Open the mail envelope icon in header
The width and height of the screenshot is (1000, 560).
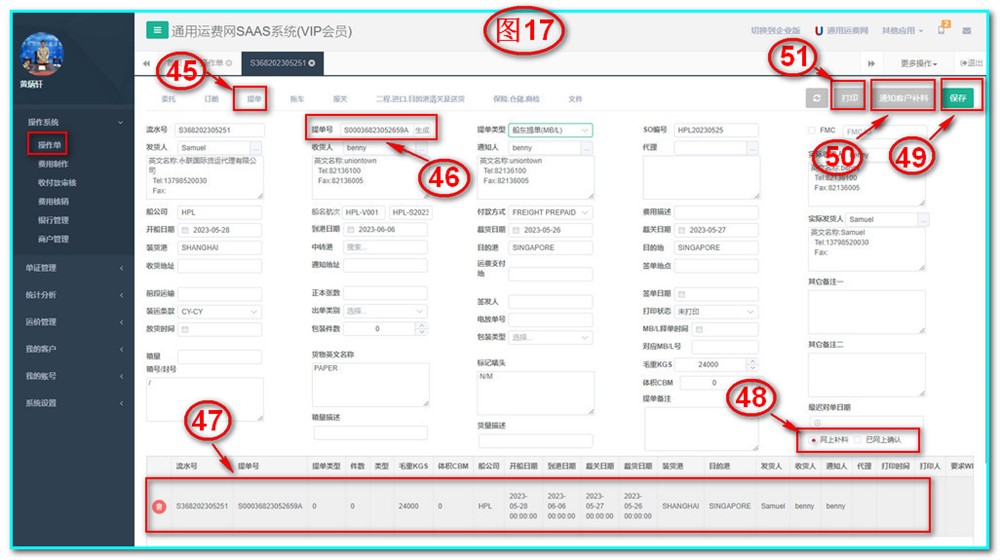[x=966, y=31]
